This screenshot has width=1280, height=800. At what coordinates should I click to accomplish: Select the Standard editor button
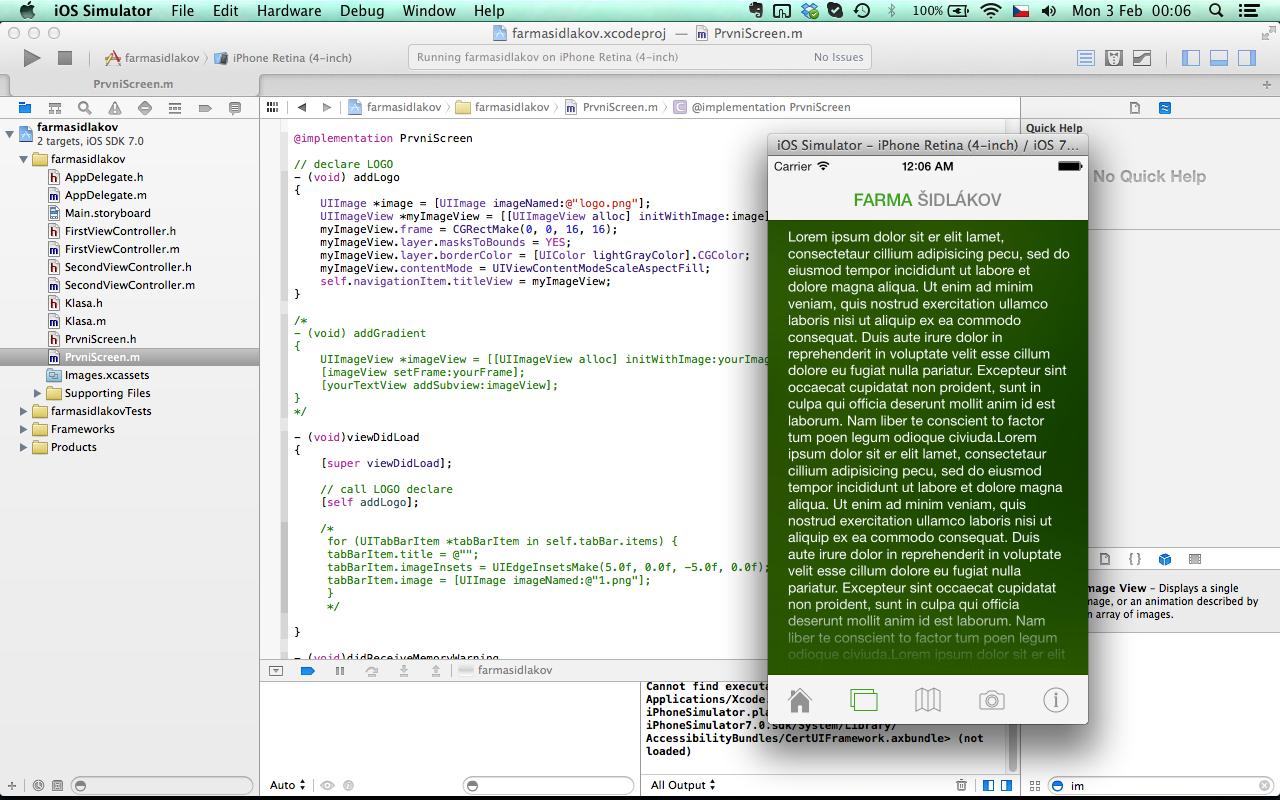point(1086,58)
